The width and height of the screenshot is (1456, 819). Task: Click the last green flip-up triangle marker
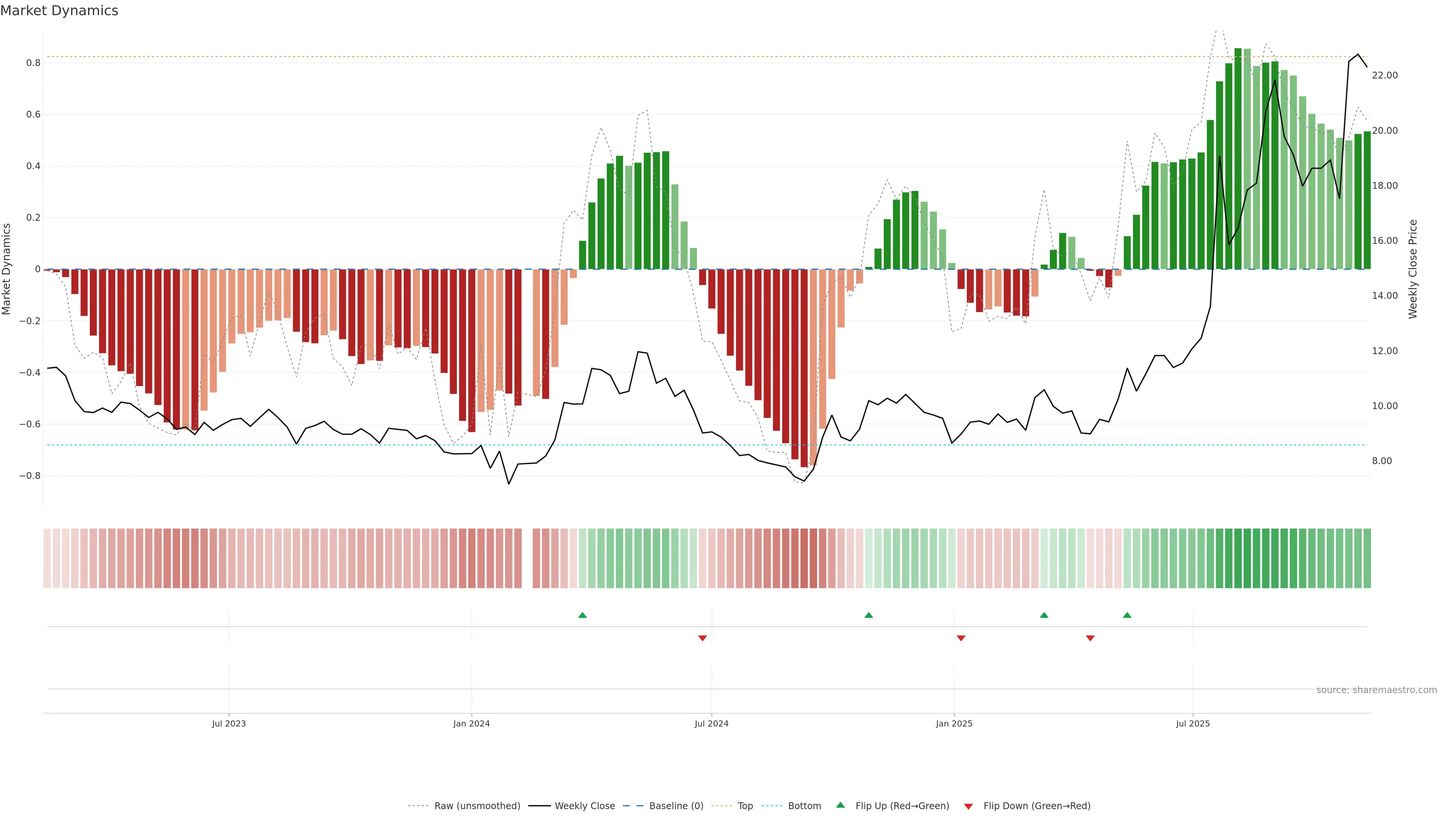(1127, 615)
